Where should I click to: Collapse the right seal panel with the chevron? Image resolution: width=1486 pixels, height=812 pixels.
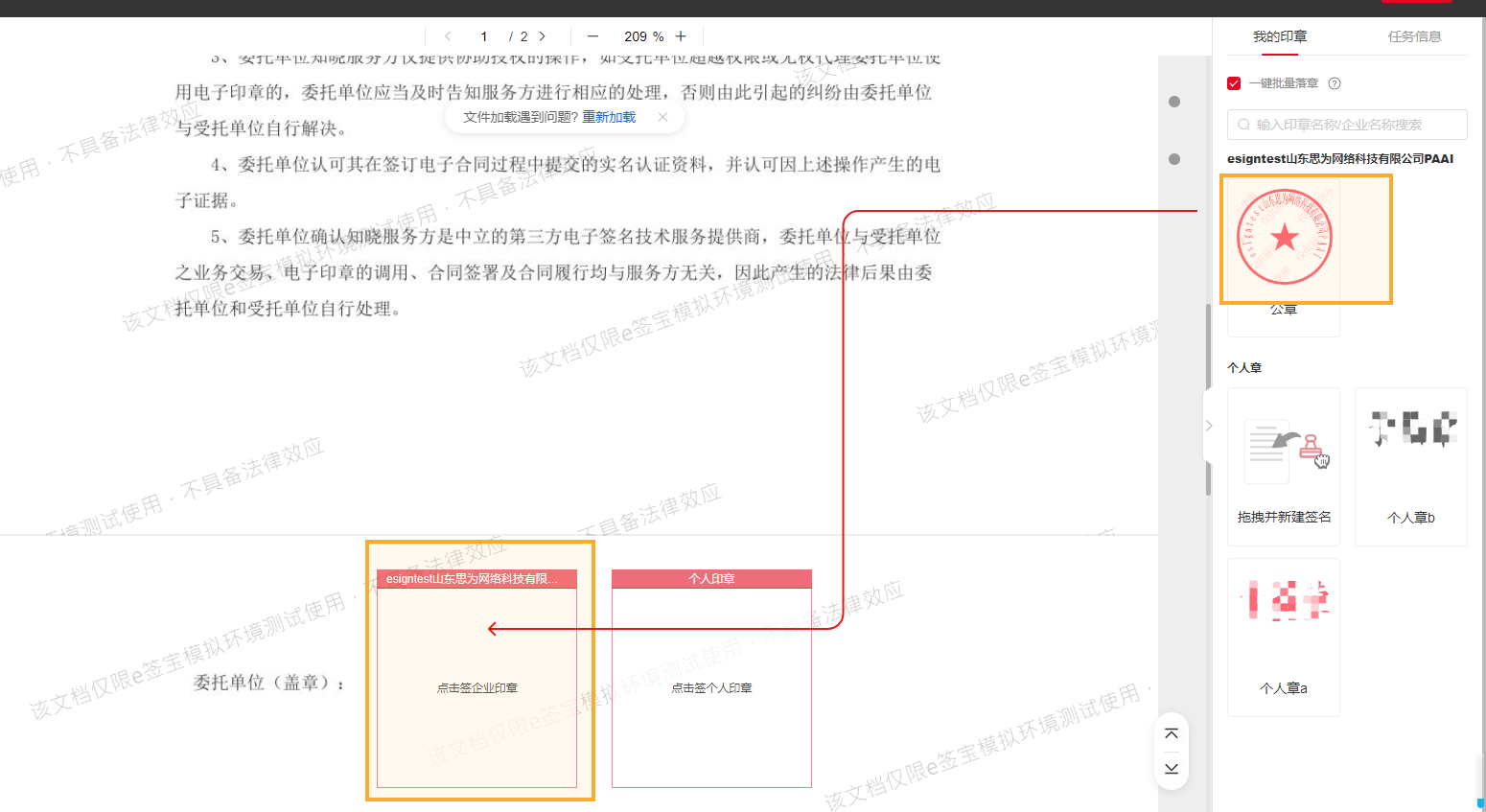click(x=1208, y=425)
